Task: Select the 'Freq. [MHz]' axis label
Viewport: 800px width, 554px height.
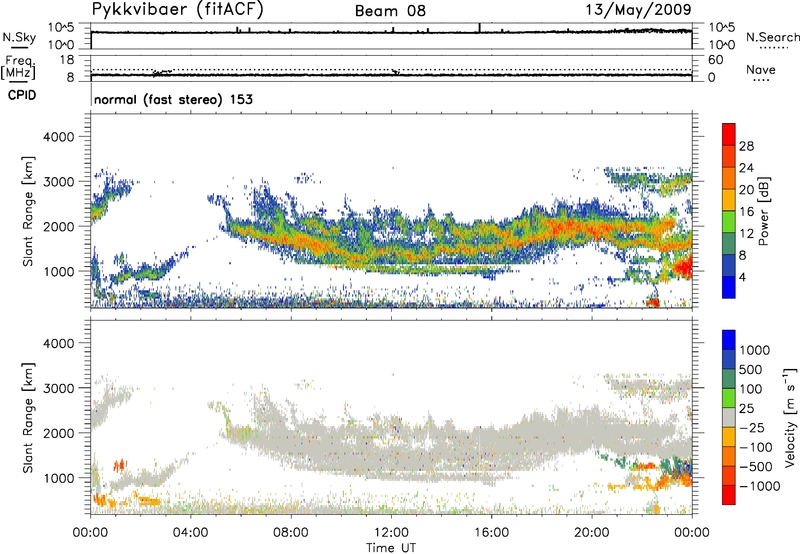Action: pyautogui.click(x=19, y=67)
